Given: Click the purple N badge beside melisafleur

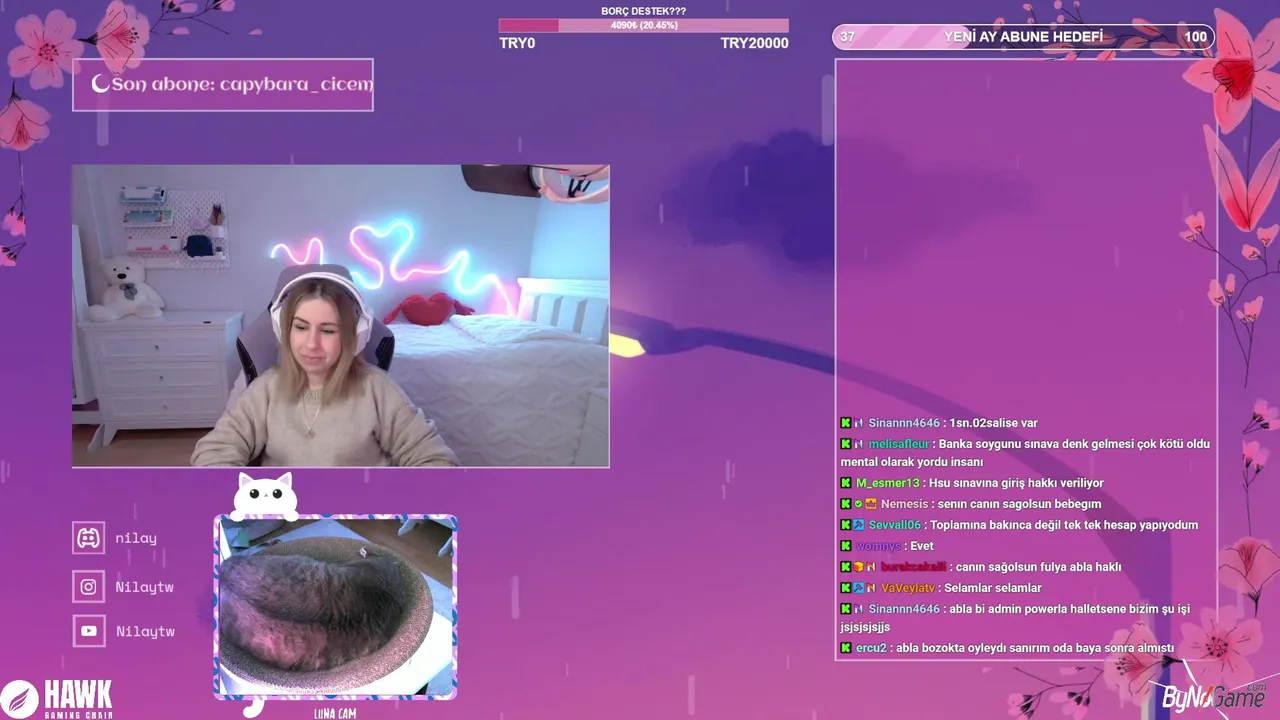Looking at the screenshot, I should (x=859, y=444).
